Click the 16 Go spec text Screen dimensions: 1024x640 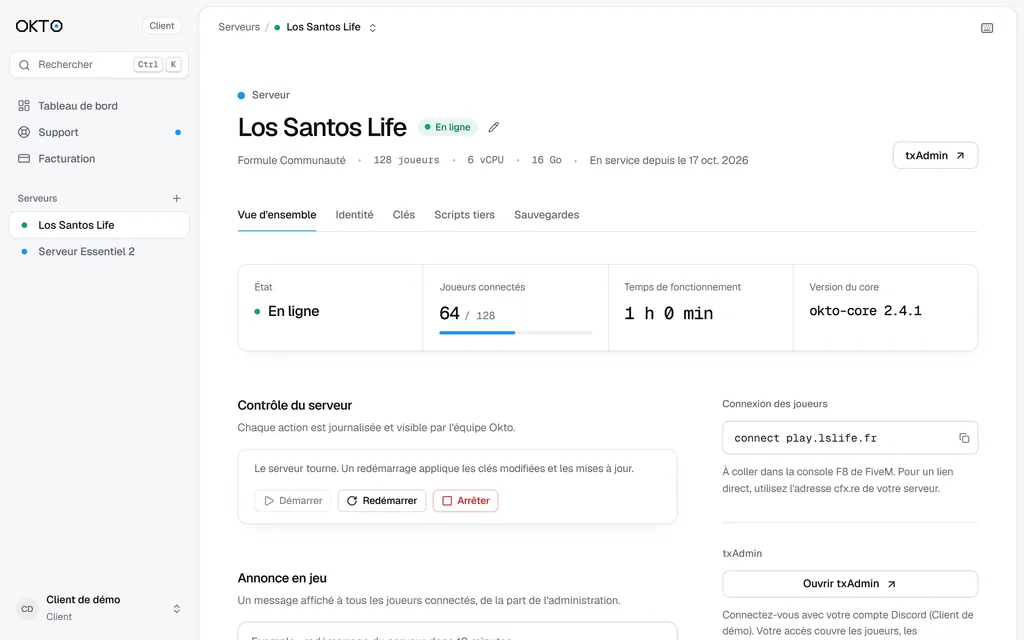(x=547, y=160)
